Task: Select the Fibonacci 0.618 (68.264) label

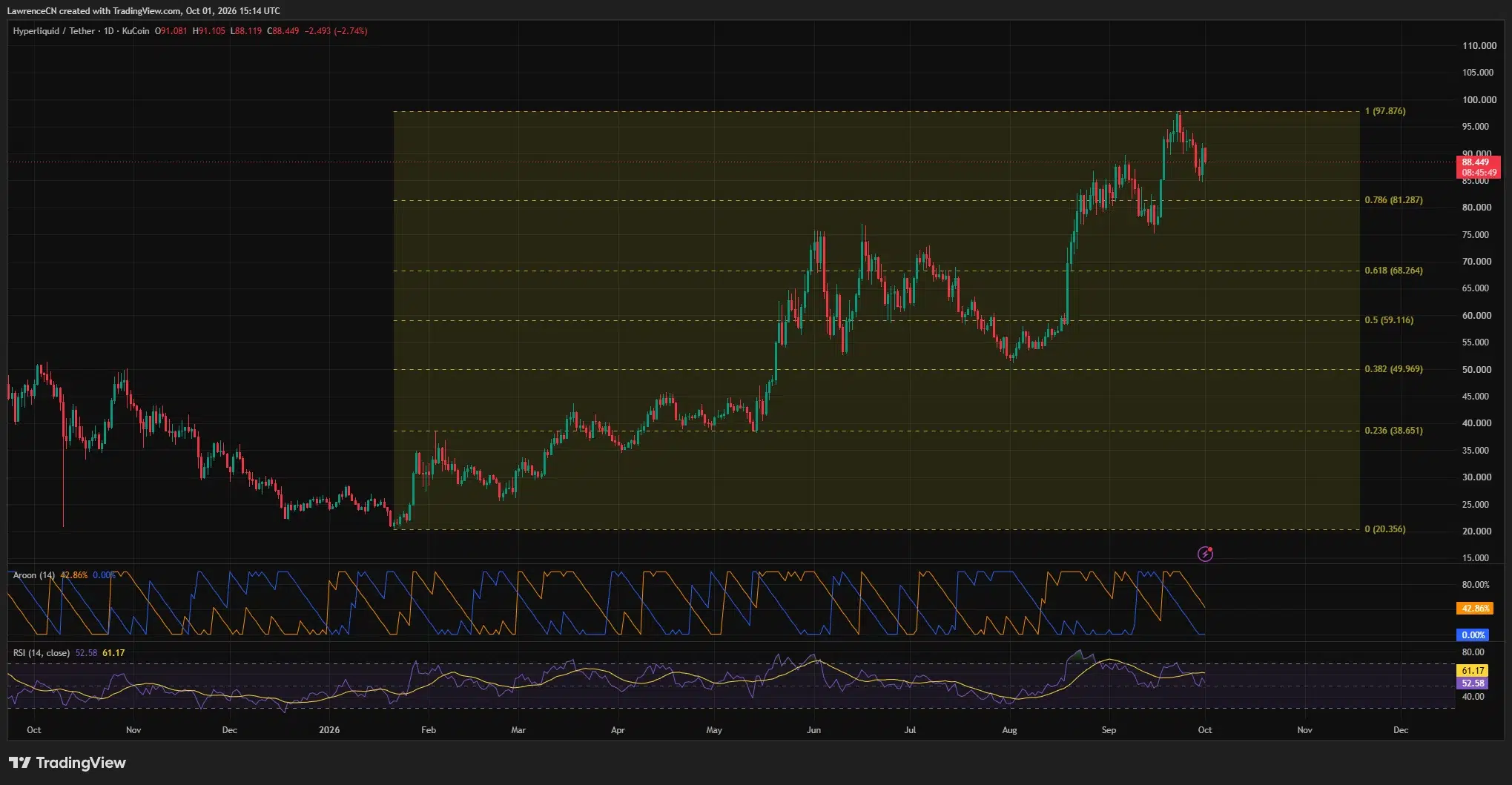Action: click(1393, 271)
